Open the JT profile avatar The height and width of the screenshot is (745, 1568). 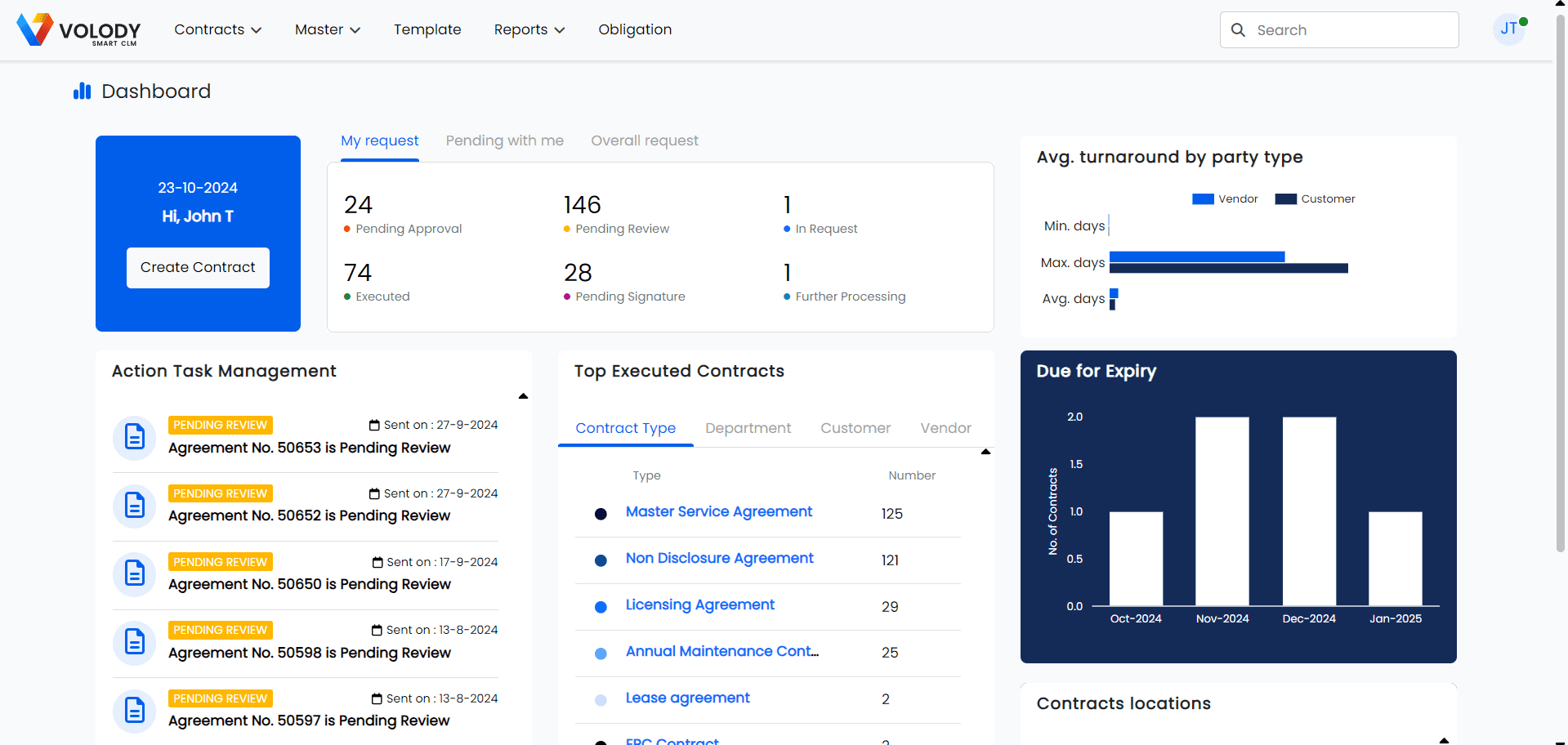click(1508, 29)
